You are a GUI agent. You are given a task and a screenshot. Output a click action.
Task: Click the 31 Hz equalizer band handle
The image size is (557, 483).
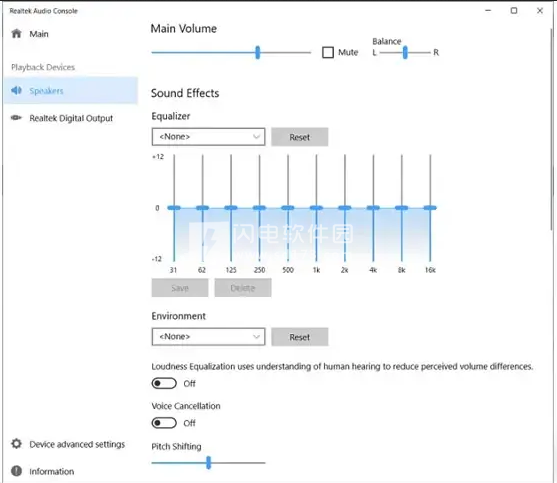click(174, 208)
